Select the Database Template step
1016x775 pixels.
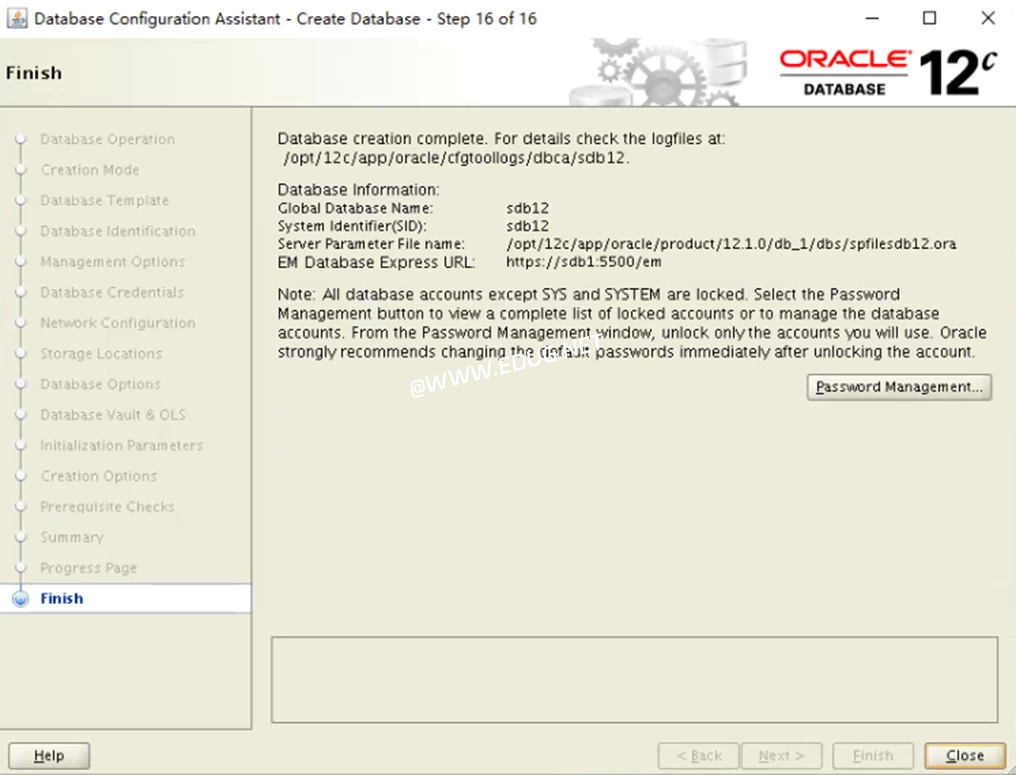pyautogui.click(x=104, y=200)
